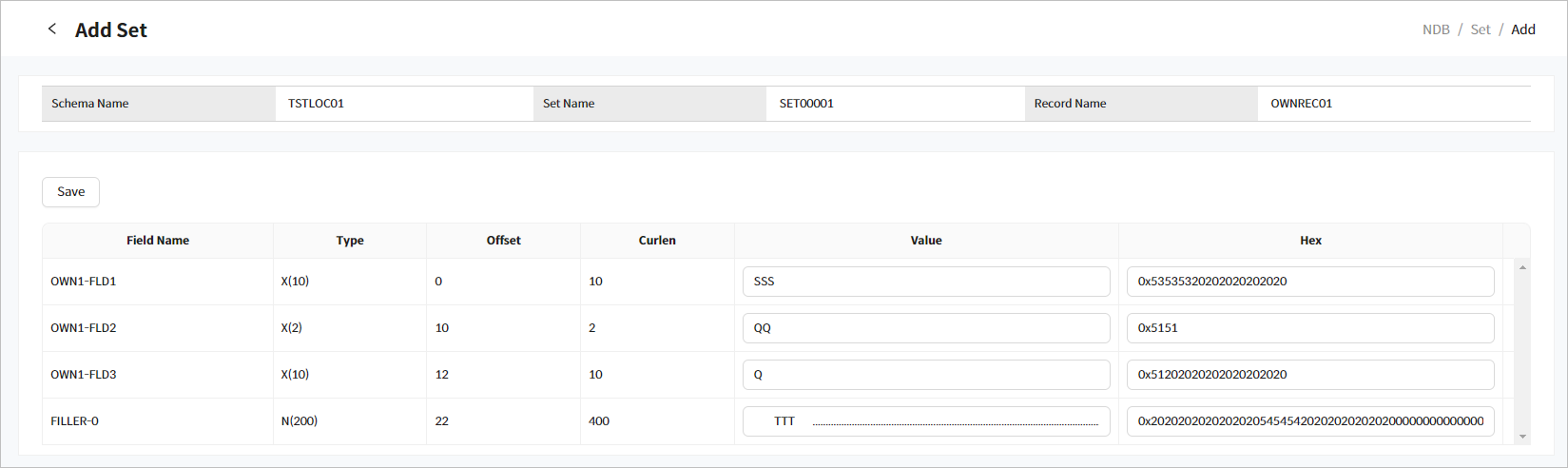The height and width of the screenshot is (468, 1568).
Task: Select the Record Name value OWNREC01
Action: 1301,104
